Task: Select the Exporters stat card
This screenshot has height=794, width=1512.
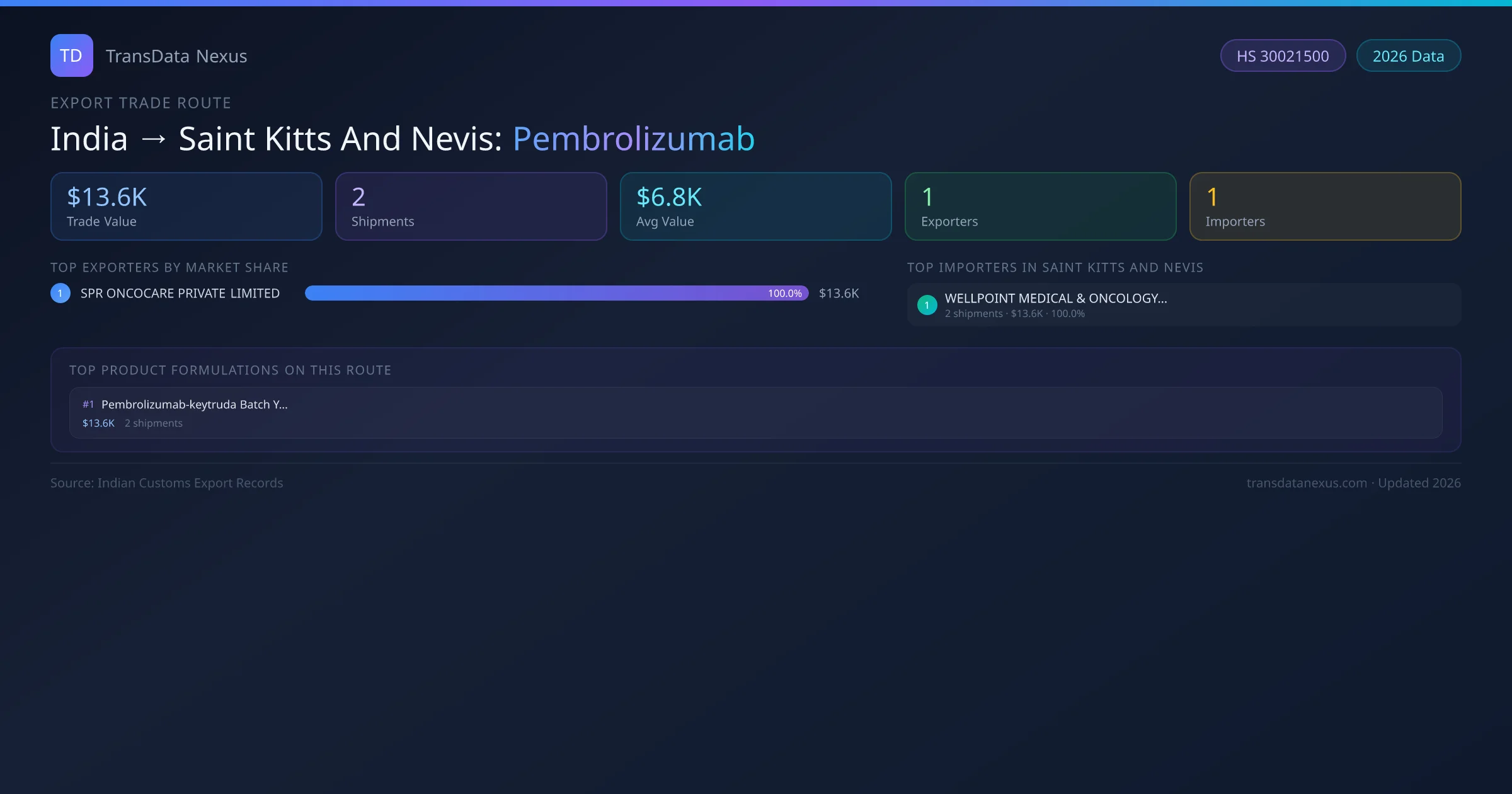Action: tap(1040, 206)
